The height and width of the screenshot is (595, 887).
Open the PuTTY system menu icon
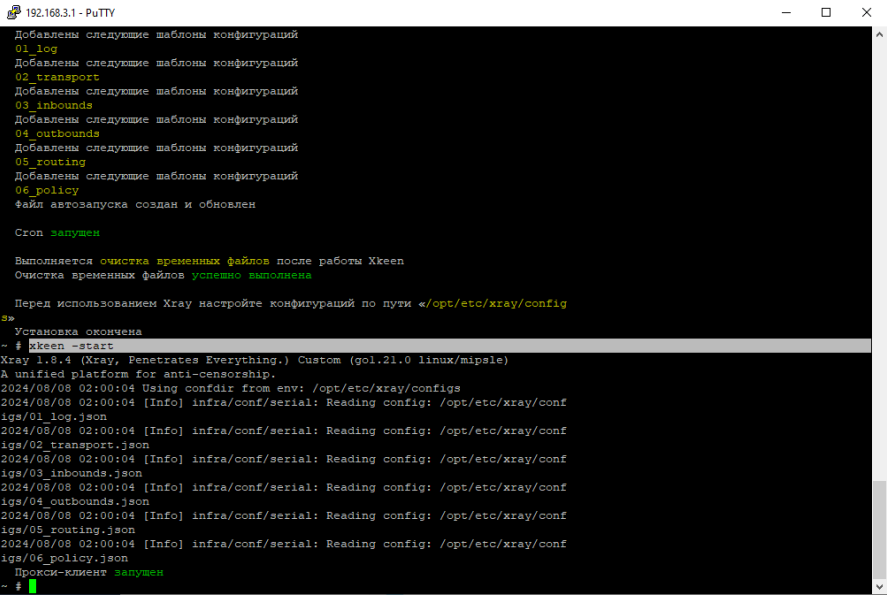point(12,12)
